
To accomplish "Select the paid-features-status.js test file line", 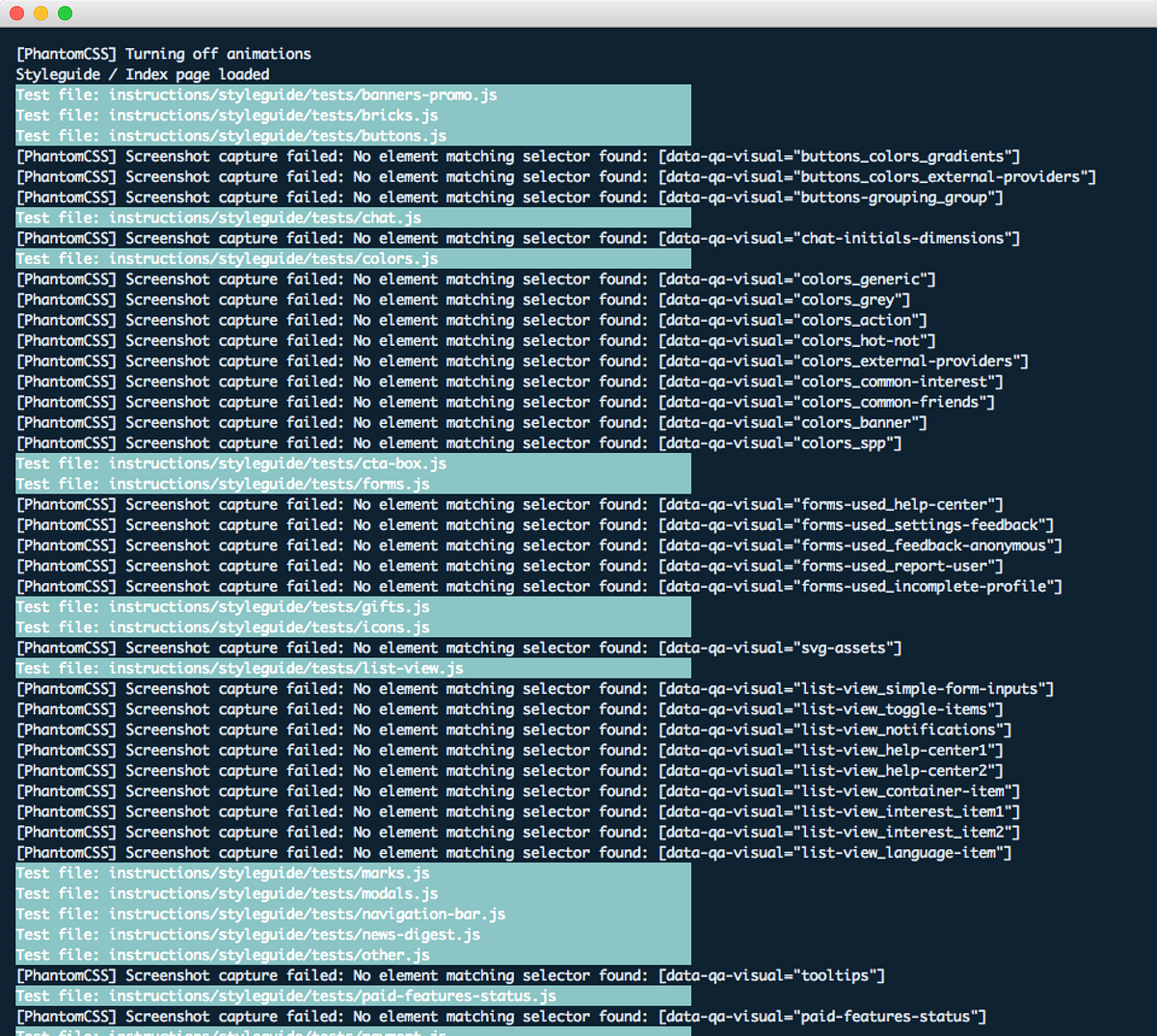I will pyautogui.click(x=354, y=996).
